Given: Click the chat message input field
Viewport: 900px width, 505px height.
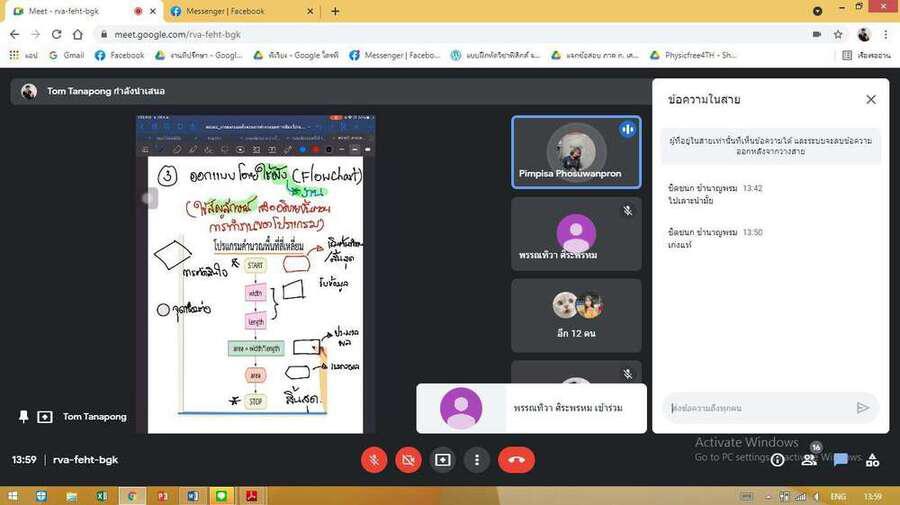Looking at the screenshot, I should coord(755,408).
